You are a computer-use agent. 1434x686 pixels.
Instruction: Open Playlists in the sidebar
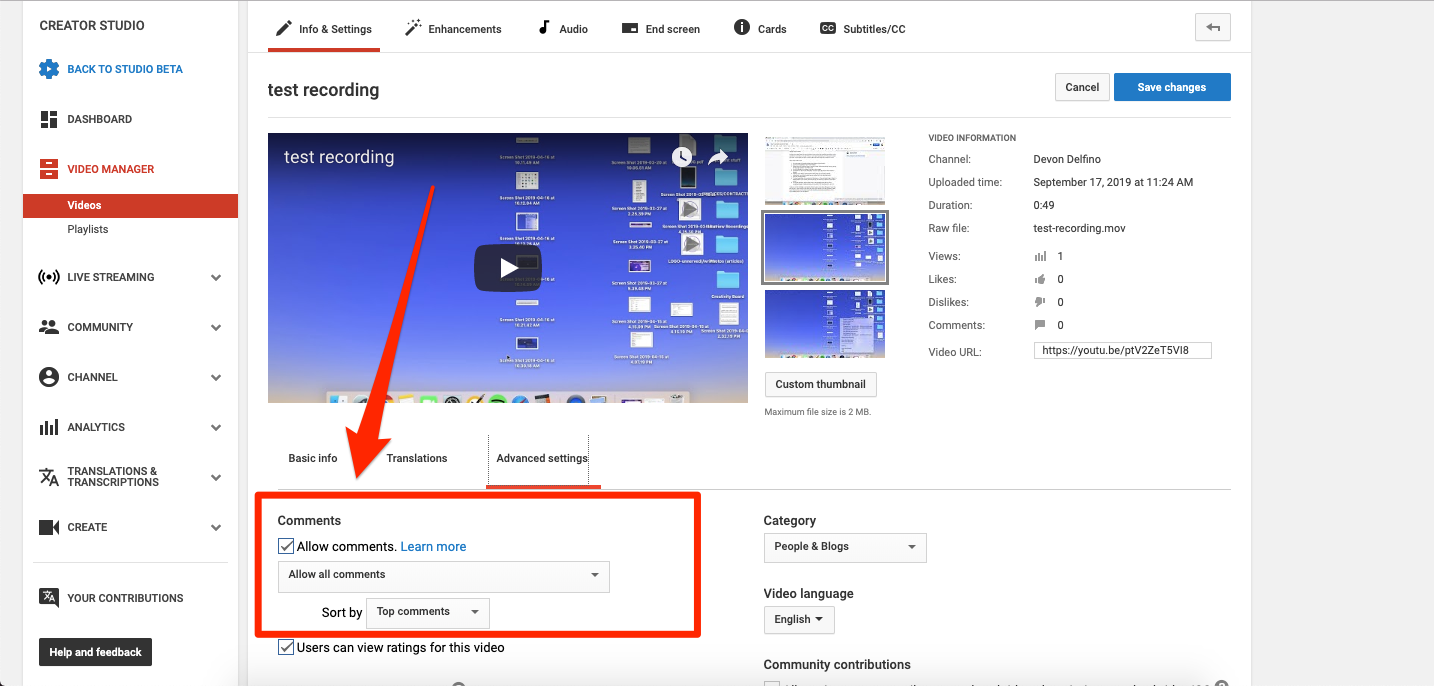pos(88,229)
